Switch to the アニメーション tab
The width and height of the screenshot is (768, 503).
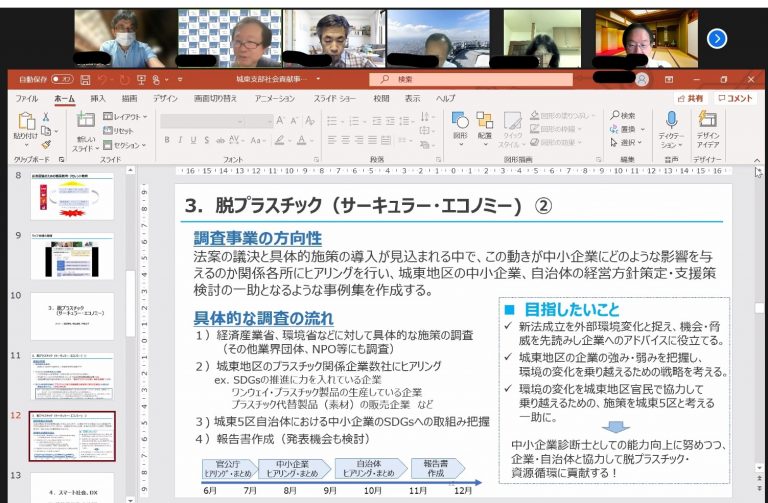[x=275, y=98]
